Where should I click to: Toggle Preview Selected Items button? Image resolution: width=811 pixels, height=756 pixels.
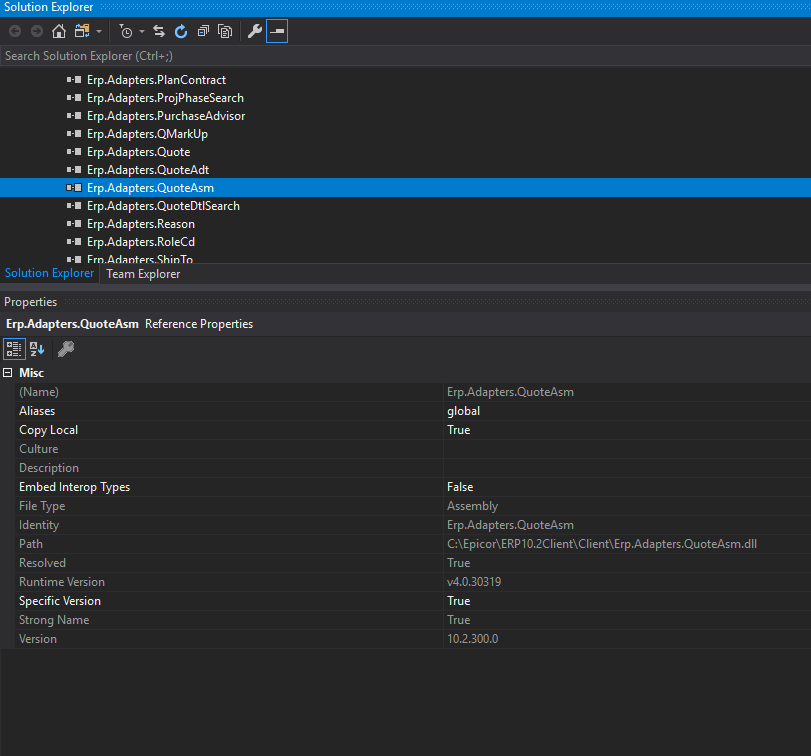(x=277, y=32)
